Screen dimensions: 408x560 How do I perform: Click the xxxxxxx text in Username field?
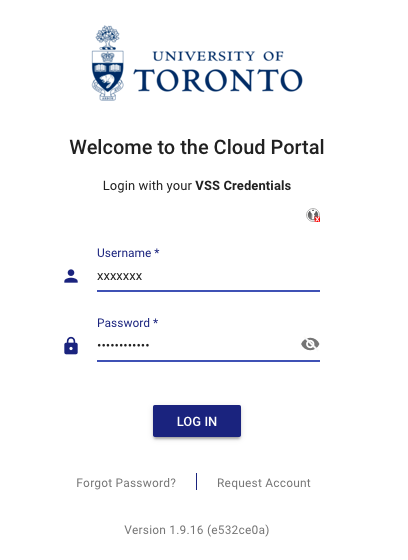click(120, 276)
